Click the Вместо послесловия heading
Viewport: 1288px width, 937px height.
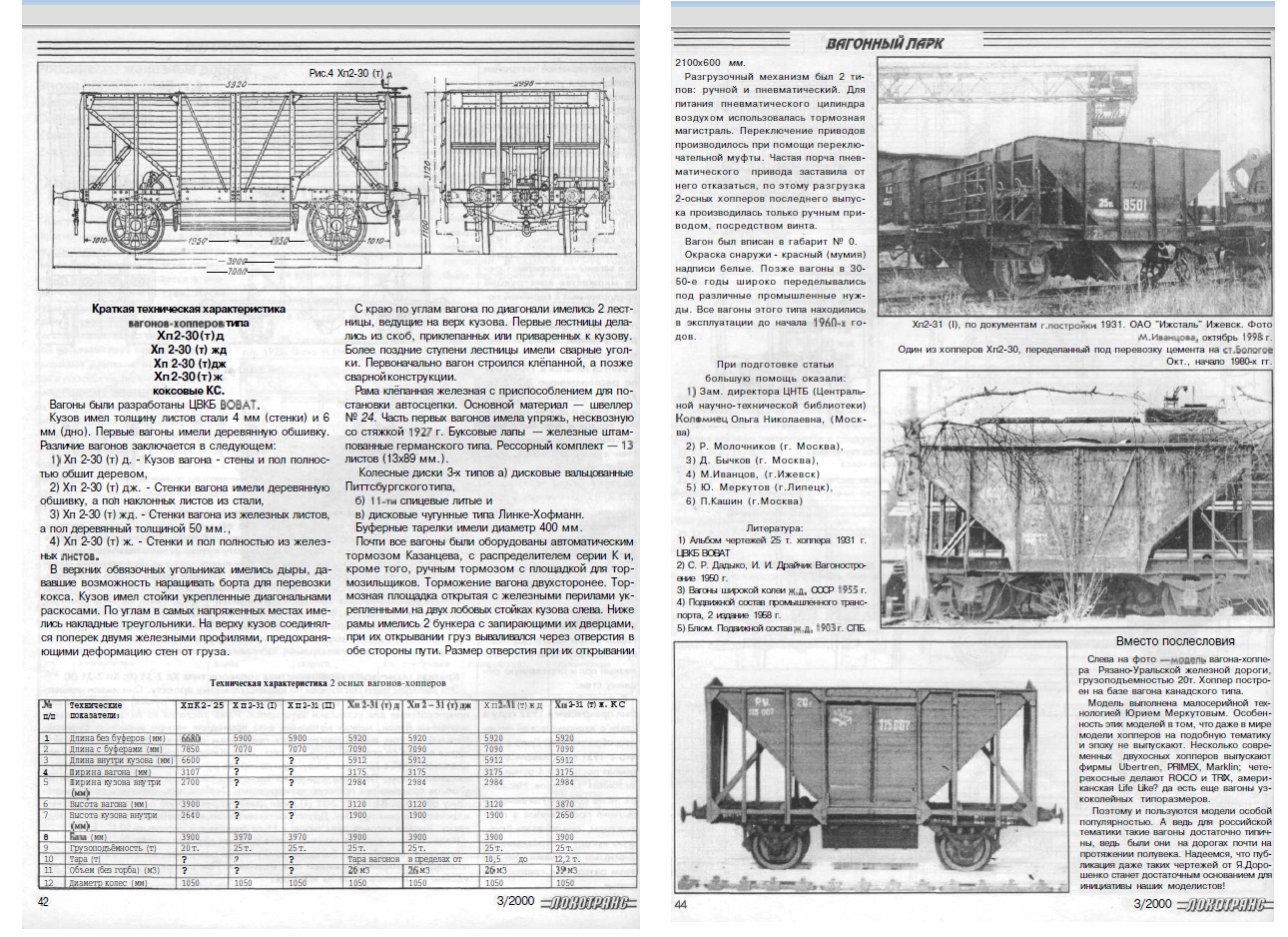coord(1173,640)
